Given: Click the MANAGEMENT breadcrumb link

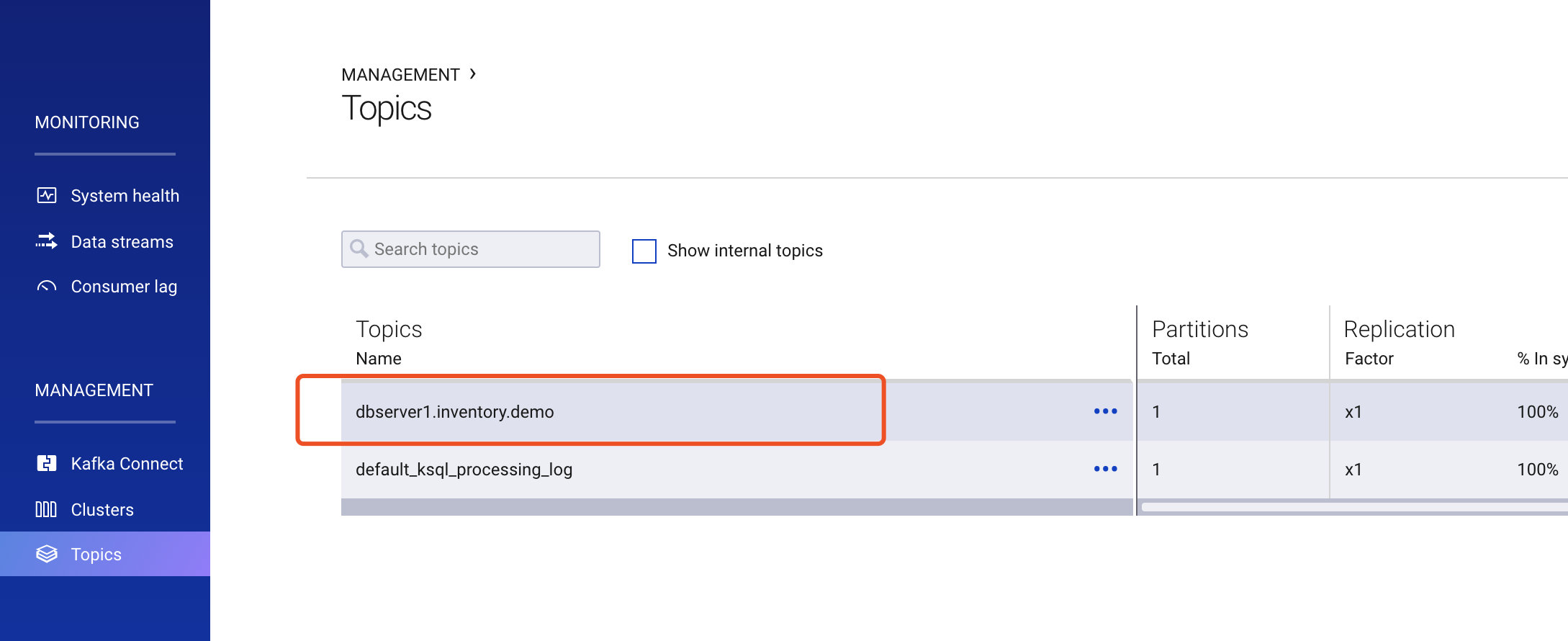Looking at the screenshot, I should tap(400, 75).
